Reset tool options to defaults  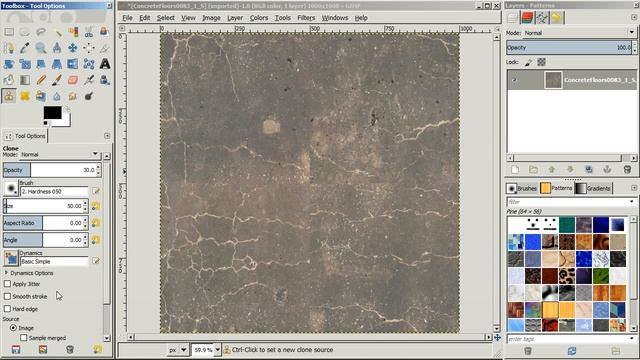(x=97, y=349)
